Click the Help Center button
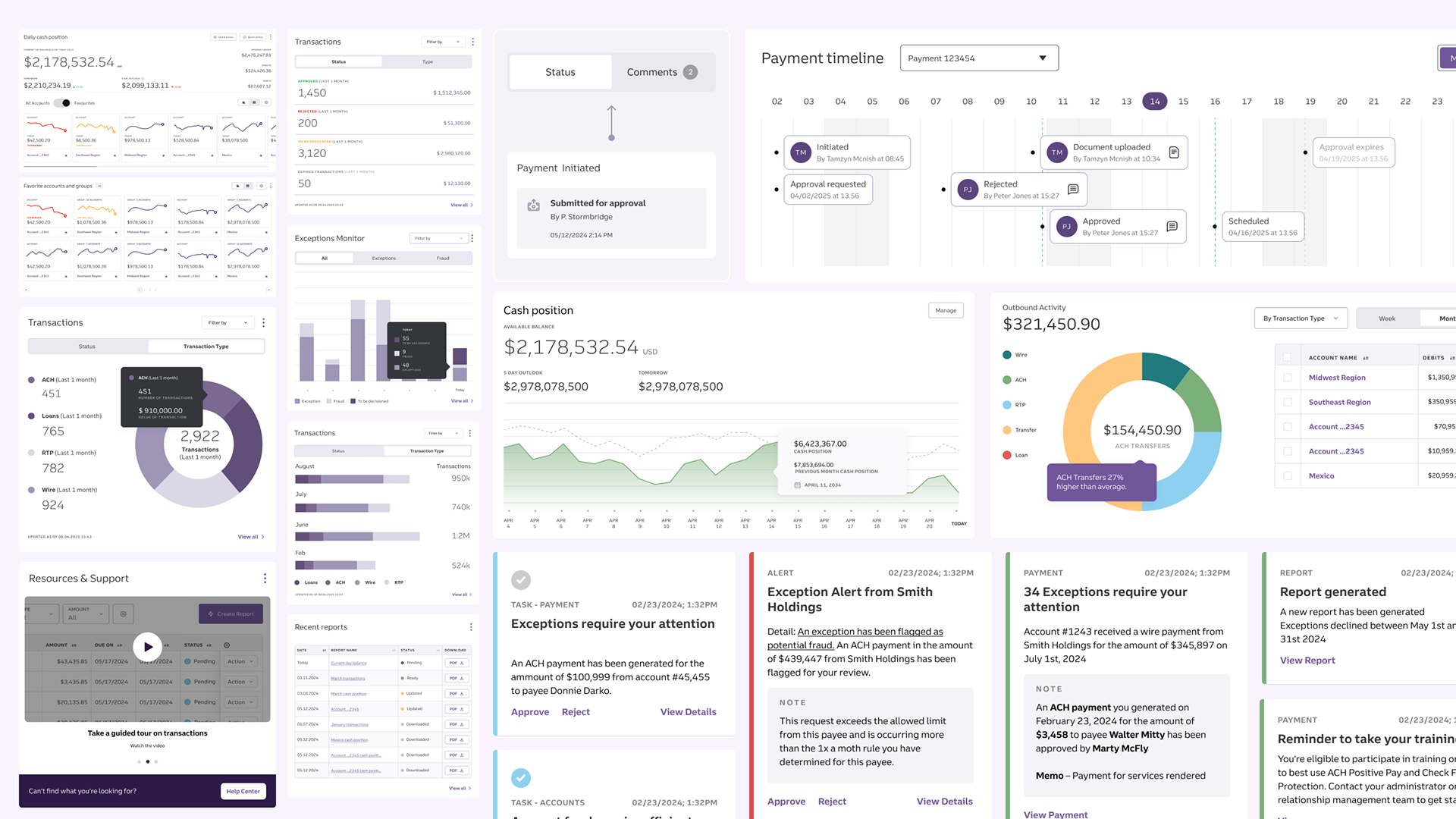This screenshot has height=819, width=1456. 243,791
